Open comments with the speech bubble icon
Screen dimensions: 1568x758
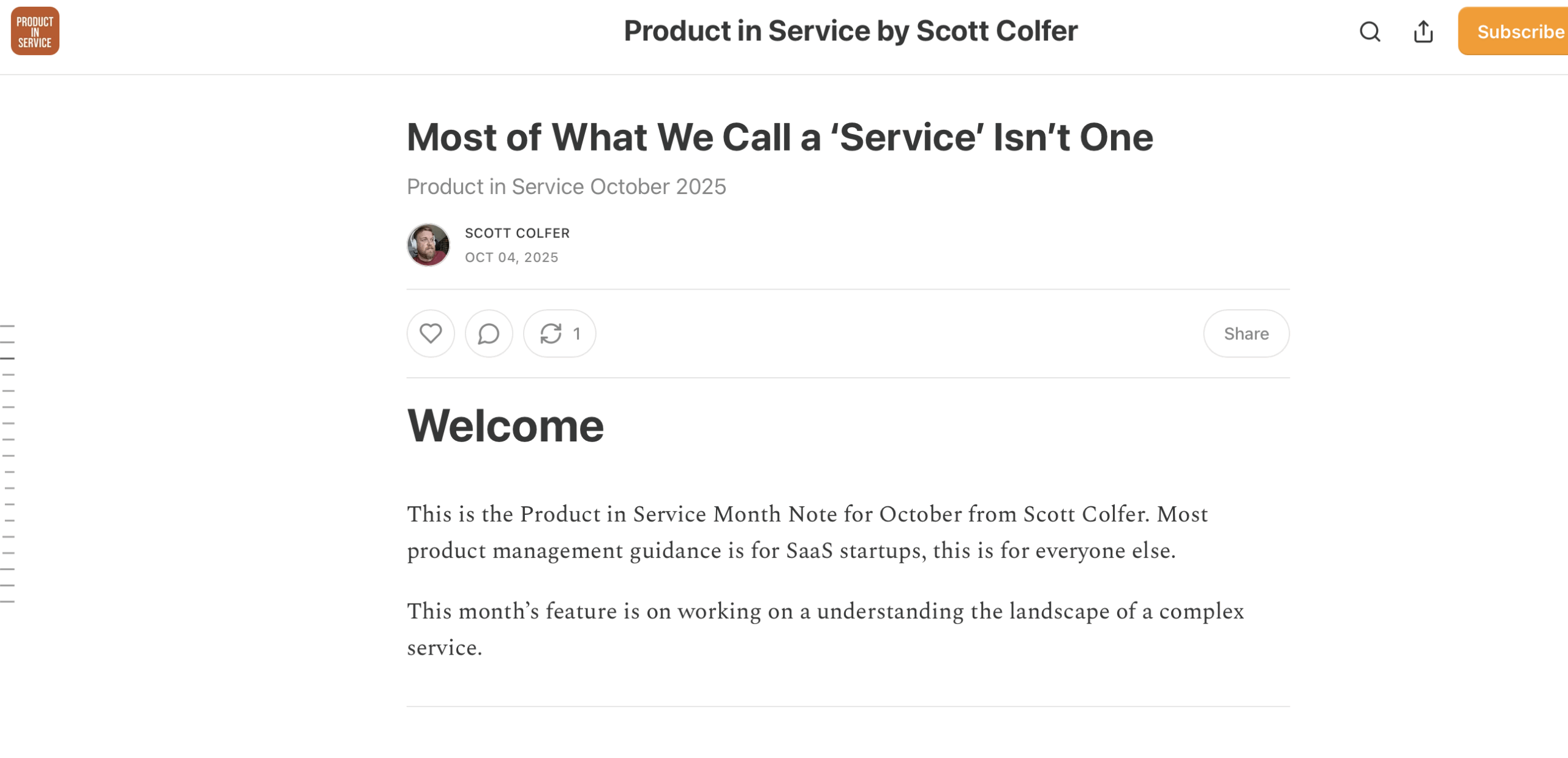pos(488,334)
